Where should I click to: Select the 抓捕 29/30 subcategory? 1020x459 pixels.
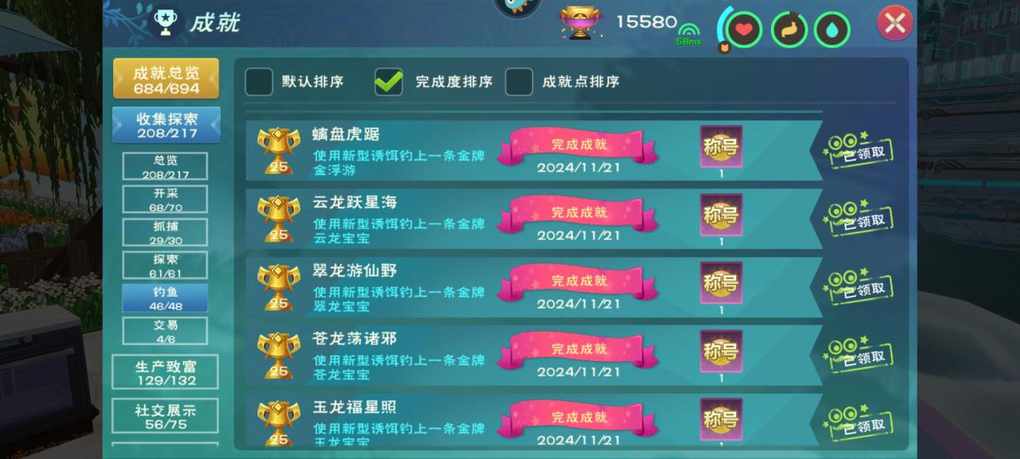[165, 233]
